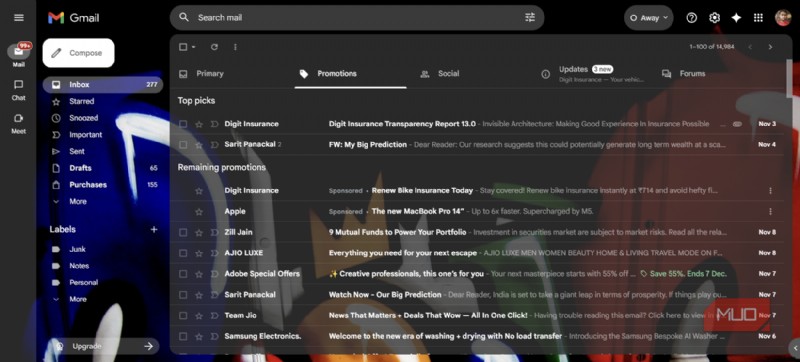
Task: Mark Adobe Special Offers email as important
Action: pos(214,274)
